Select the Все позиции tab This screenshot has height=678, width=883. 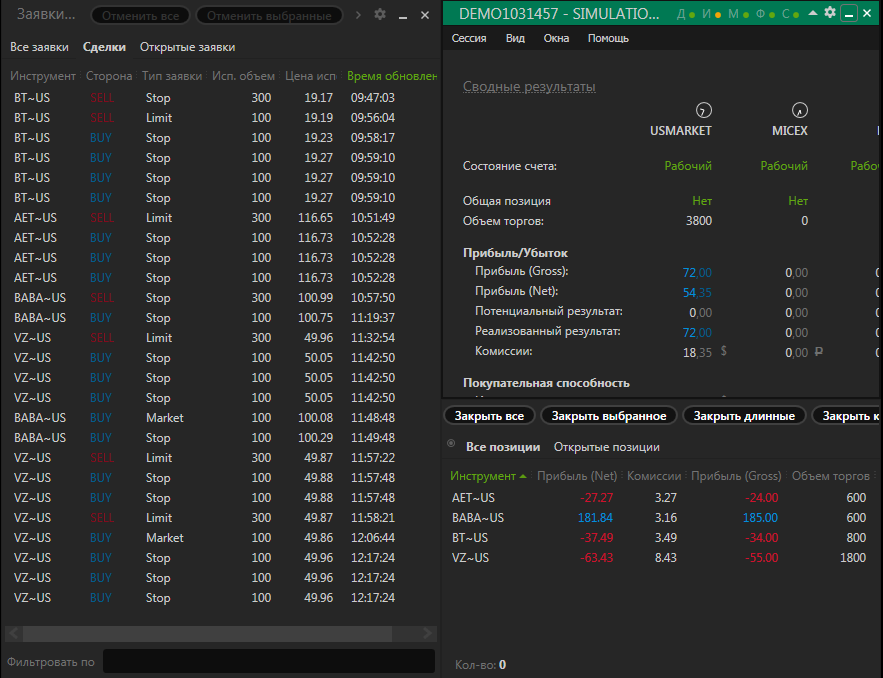(503, 447)
